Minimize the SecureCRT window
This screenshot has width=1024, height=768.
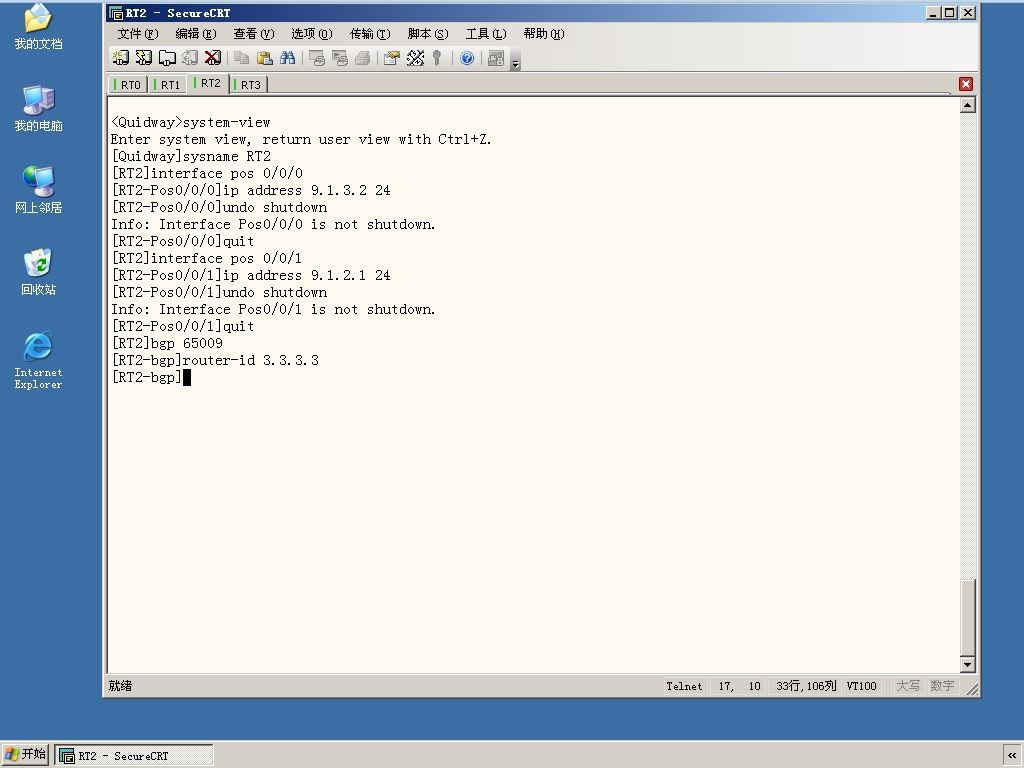(934, 13)
